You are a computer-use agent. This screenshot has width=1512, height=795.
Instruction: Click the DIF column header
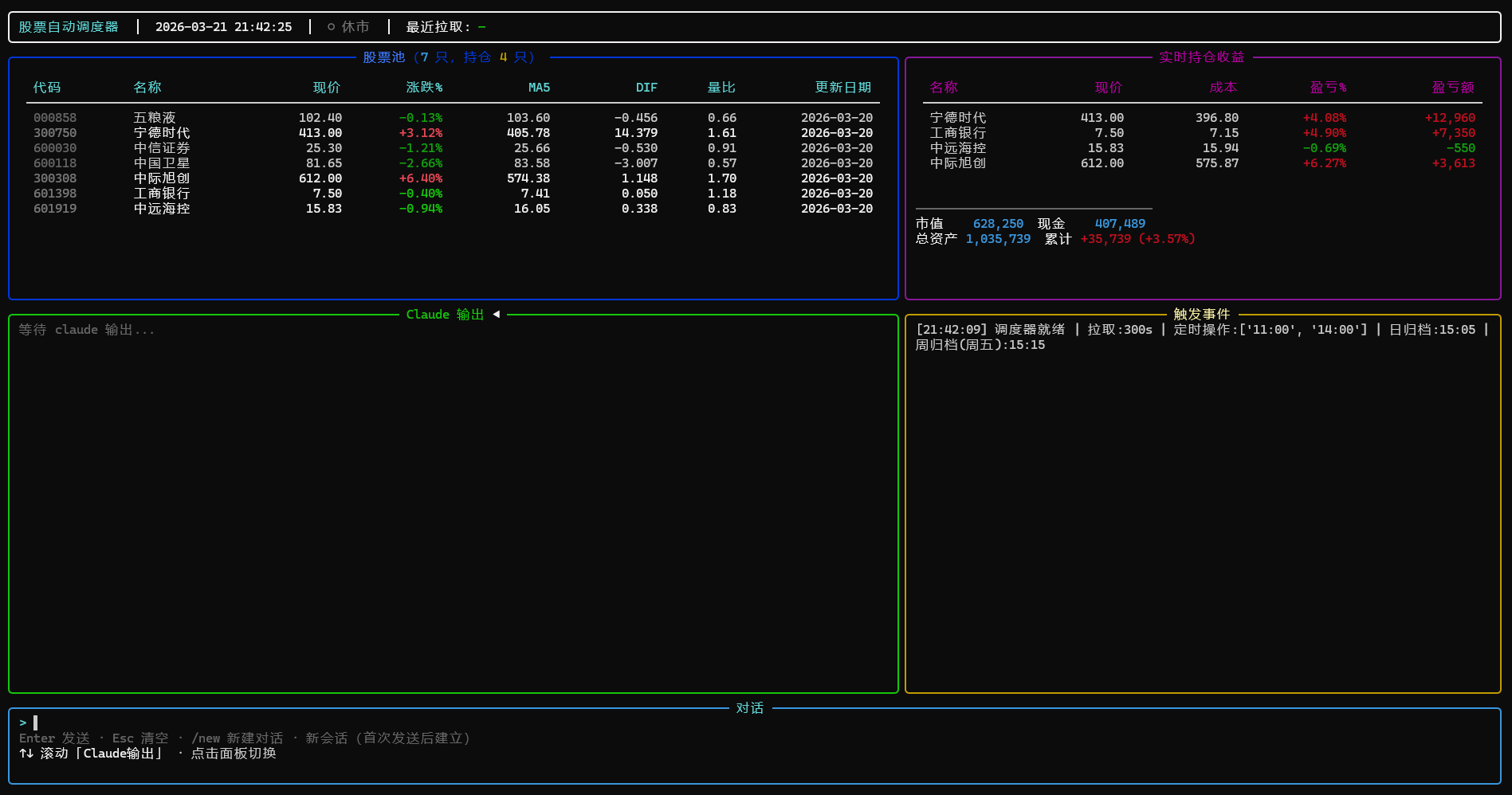point(646,88)
